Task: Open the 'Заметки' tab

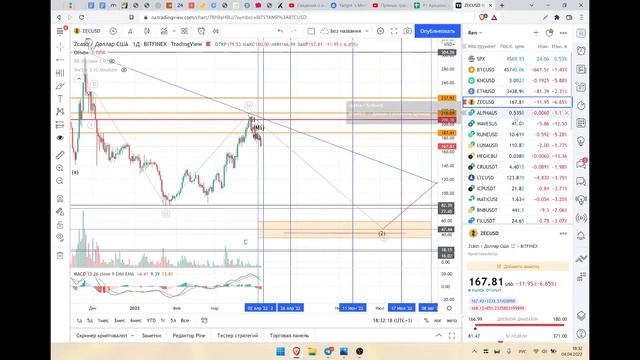Action: tap(151, 336)
